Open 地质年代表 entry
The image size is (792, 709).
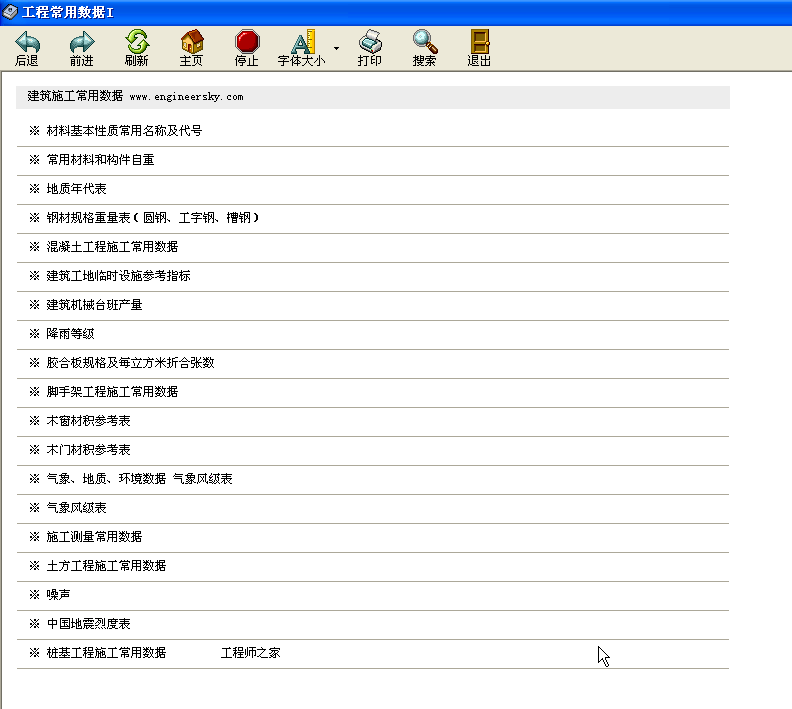pos(76,189)
